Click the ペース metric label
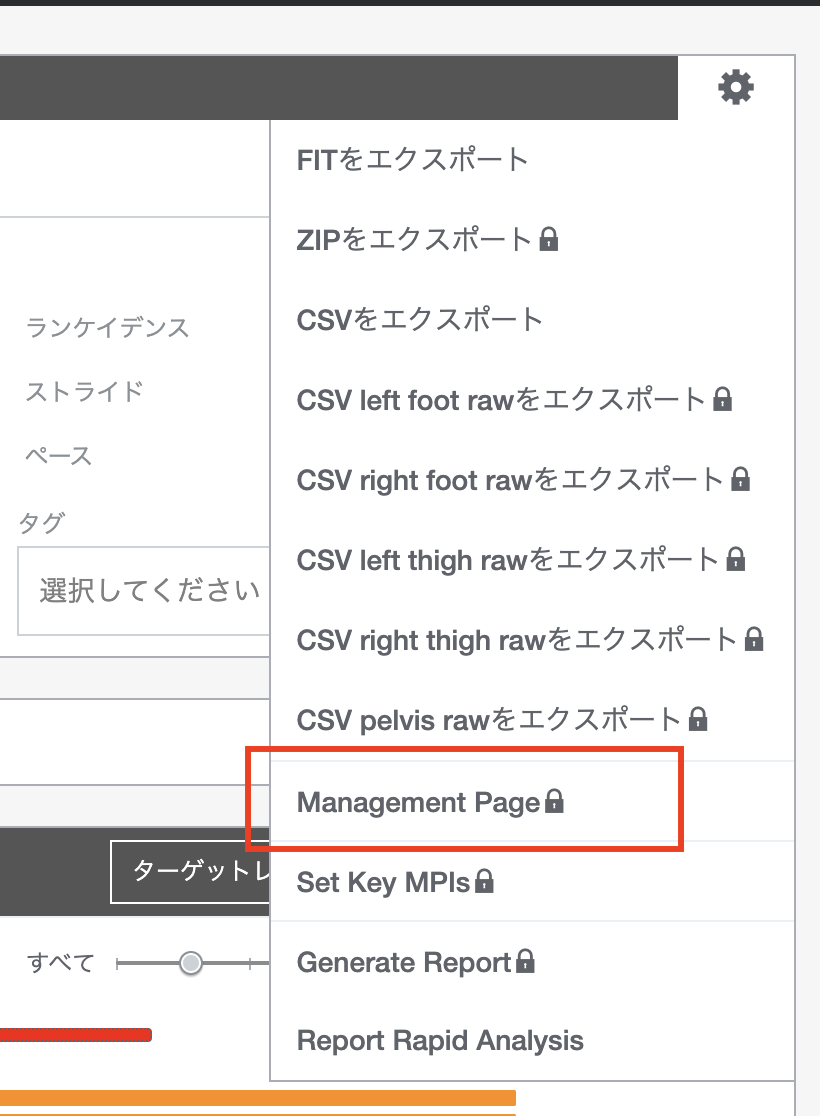This screenshot has height=1116, width=820. coord(59,456)
